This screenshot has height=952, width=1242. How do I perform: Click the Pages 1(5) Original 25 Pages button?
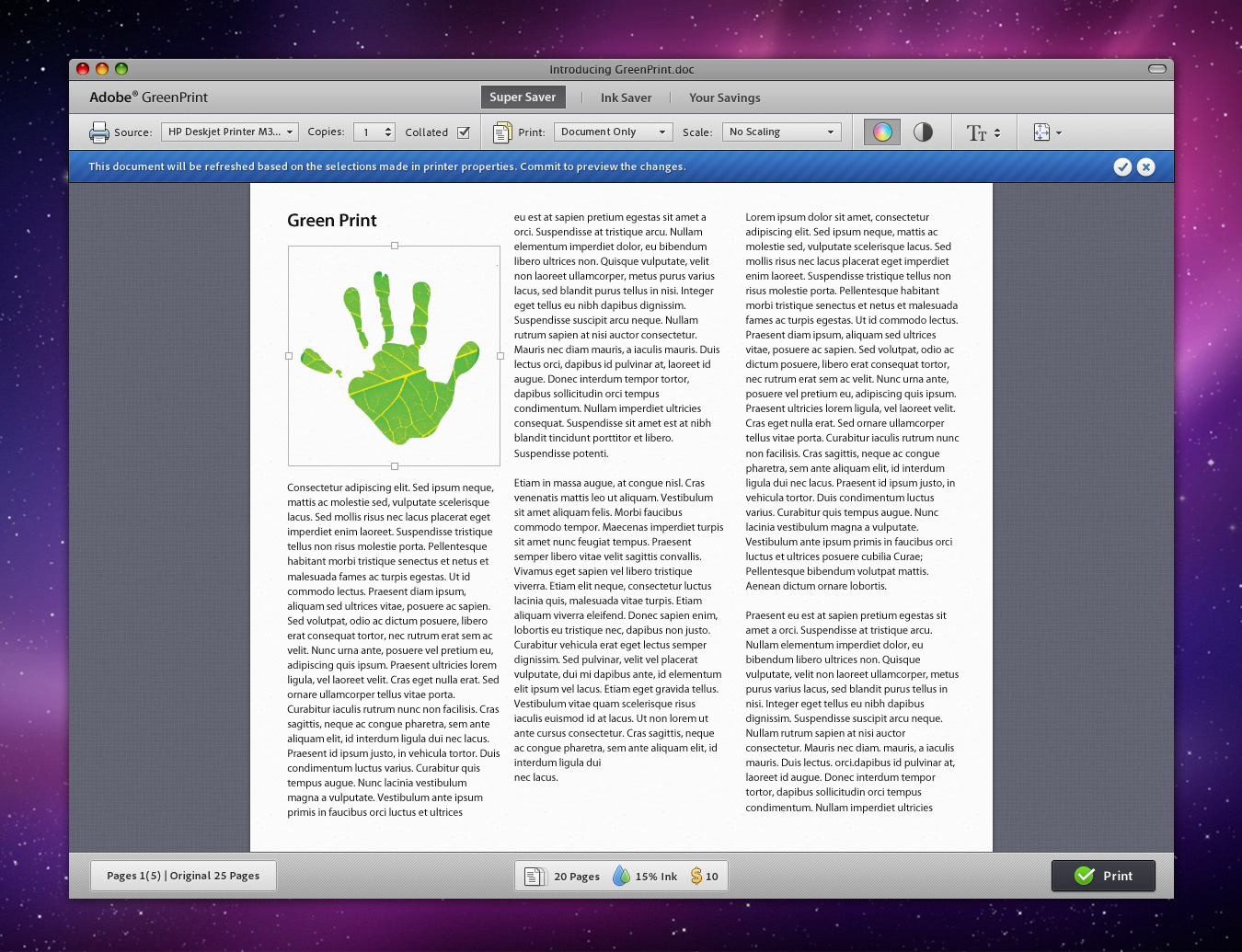pos(183,876)
